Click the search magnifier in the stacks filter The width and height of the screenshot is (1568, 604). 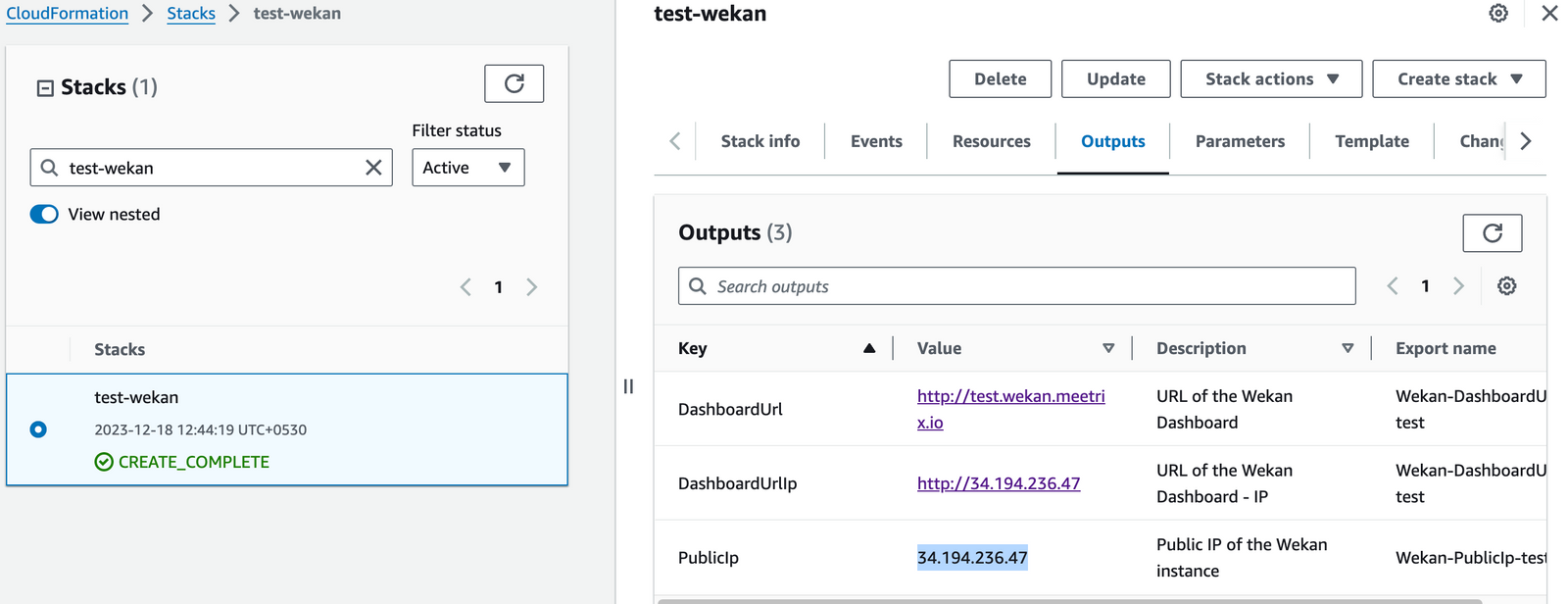49,168
